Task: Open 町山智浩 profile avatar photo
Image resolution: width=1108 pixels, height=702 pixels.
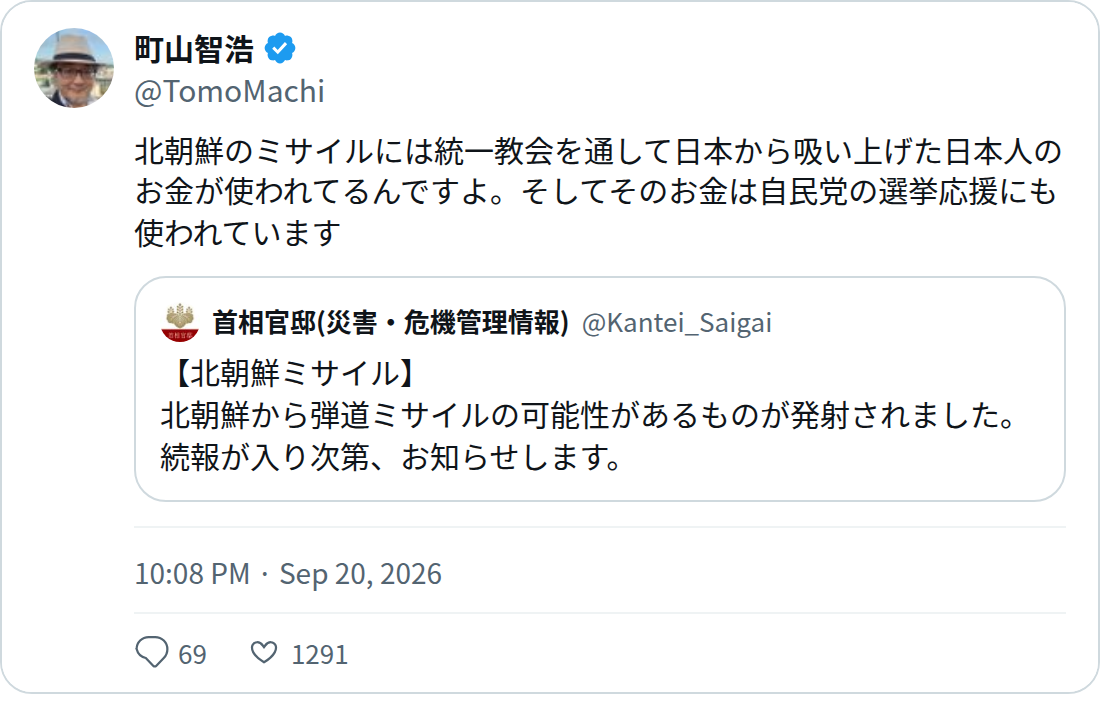Action: (x=74, y=68)
